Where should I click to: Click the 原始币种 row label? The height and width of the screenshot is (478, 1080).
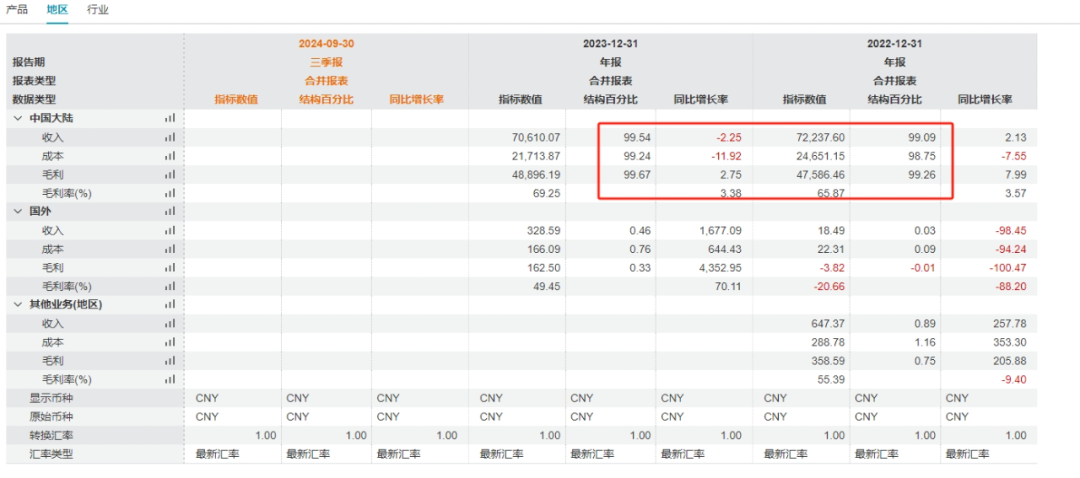(51, 417)
